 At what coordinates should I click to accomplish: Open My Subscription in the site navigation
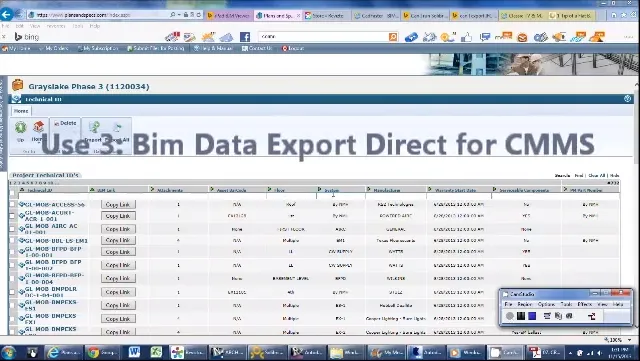97,48
